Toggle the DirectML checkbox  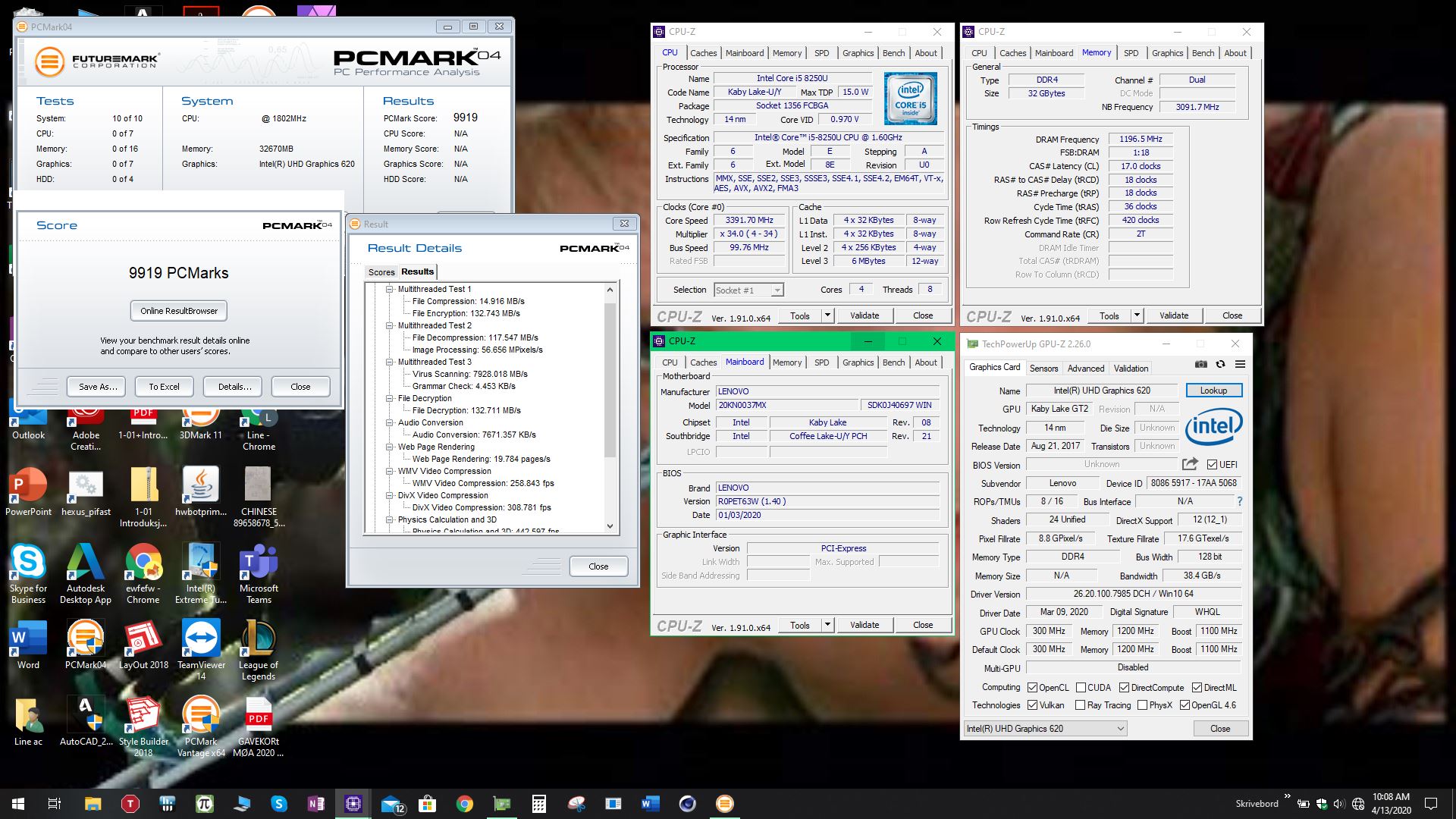(x=1197, y=688)
